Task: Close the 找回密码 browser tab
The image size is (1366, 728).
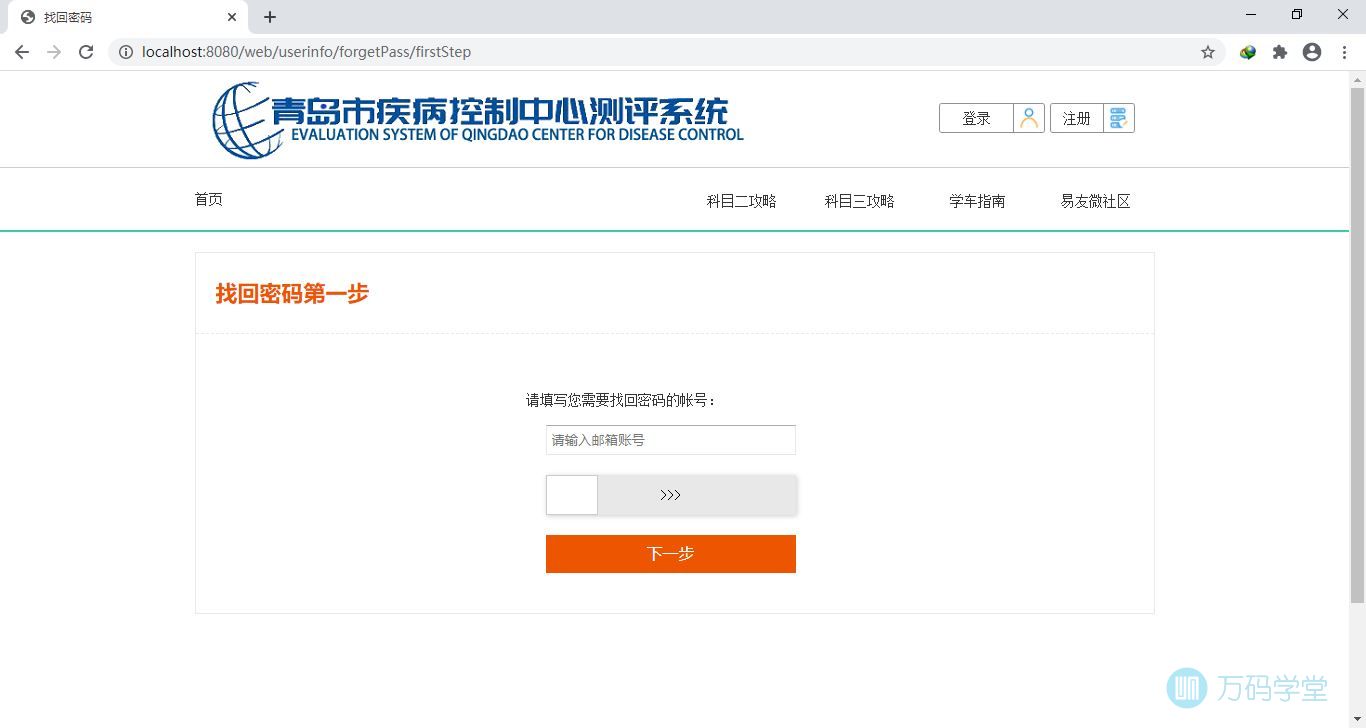Action: click(232, 17)
